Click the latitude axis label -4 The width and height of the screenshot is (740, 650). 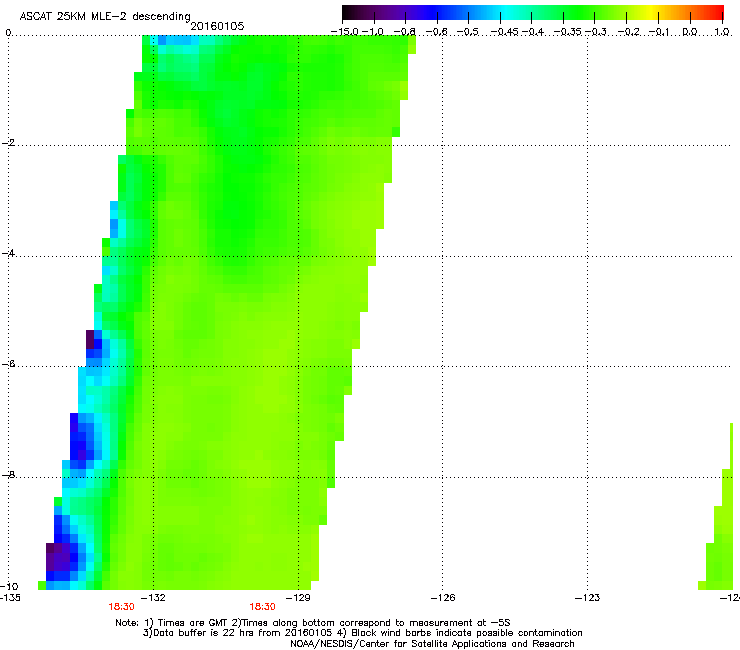tap(8, 253)
